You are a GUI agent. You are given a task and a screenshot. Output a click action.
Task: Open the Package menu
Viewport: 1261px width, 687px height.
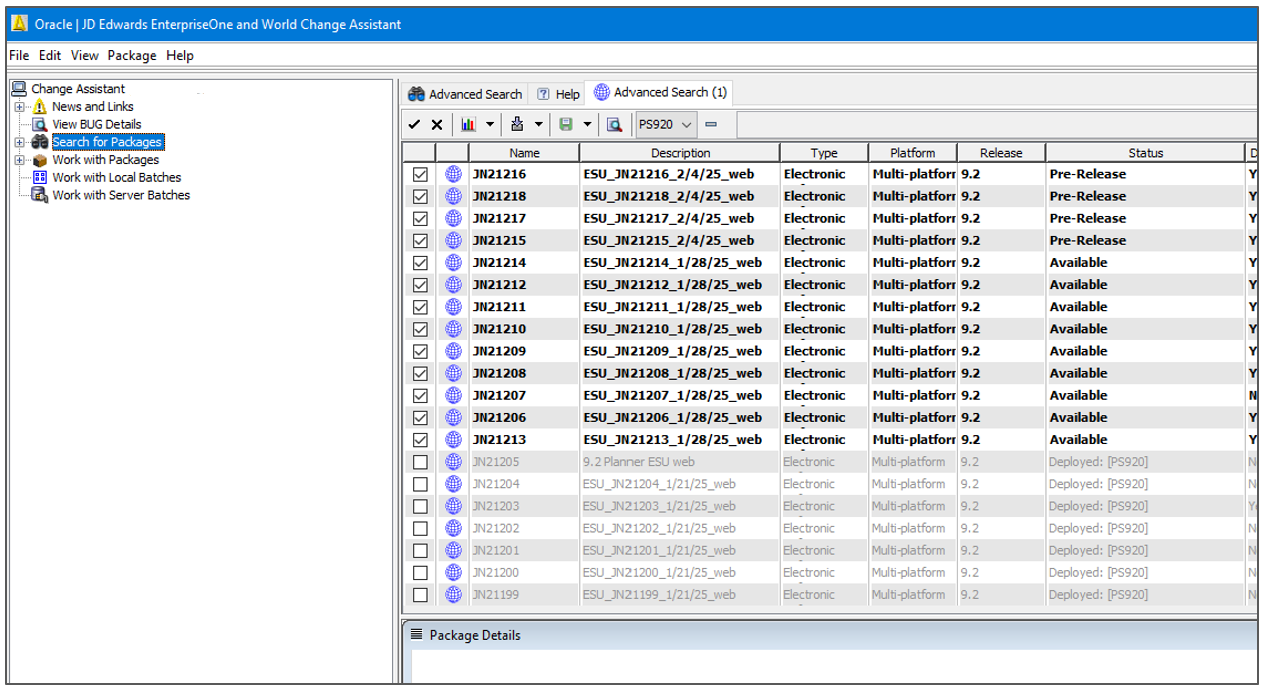[x=131, y=55]
